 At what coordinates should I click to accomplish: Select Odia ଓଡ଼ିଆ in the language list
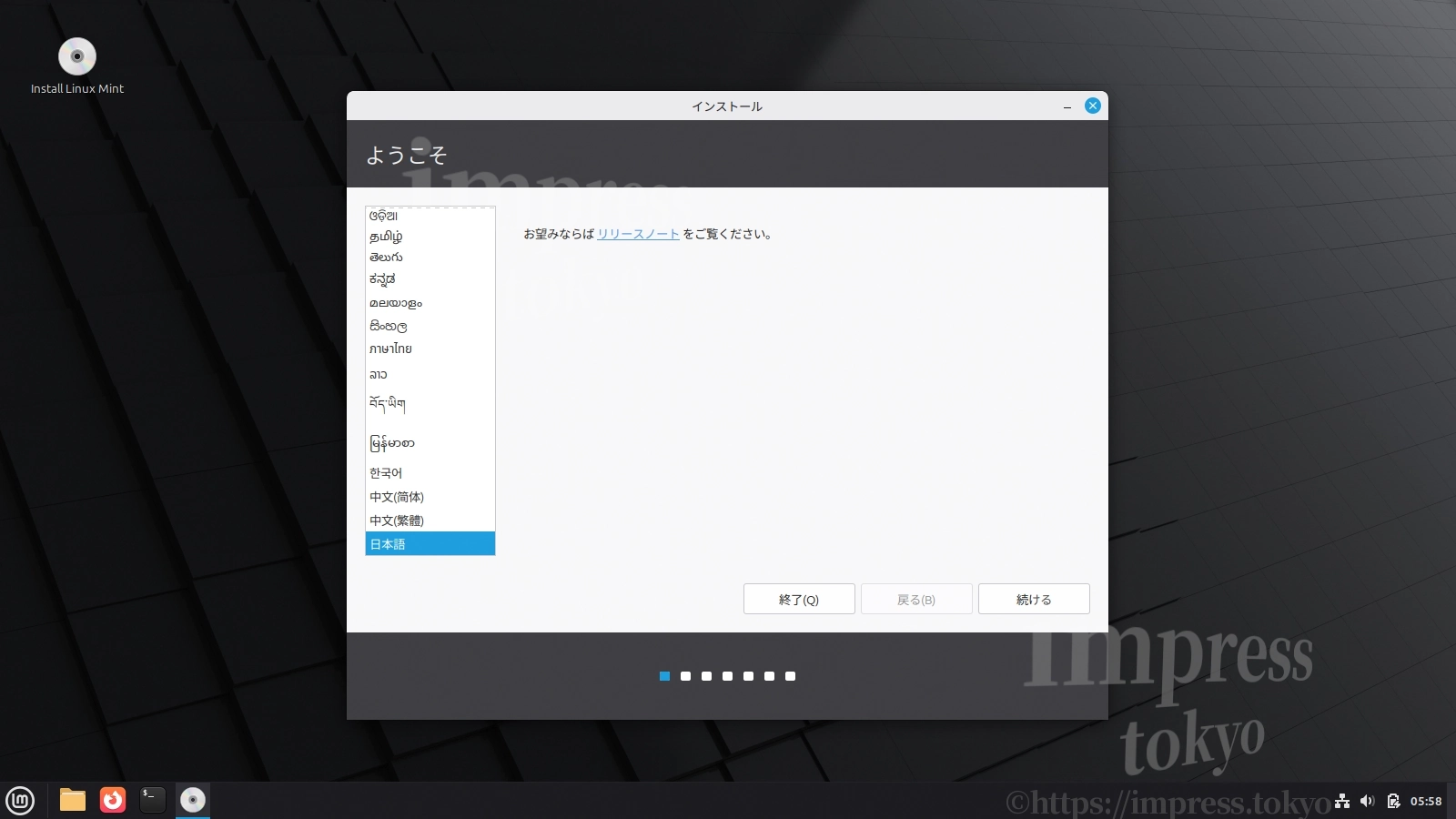click(x=430, y=217)
